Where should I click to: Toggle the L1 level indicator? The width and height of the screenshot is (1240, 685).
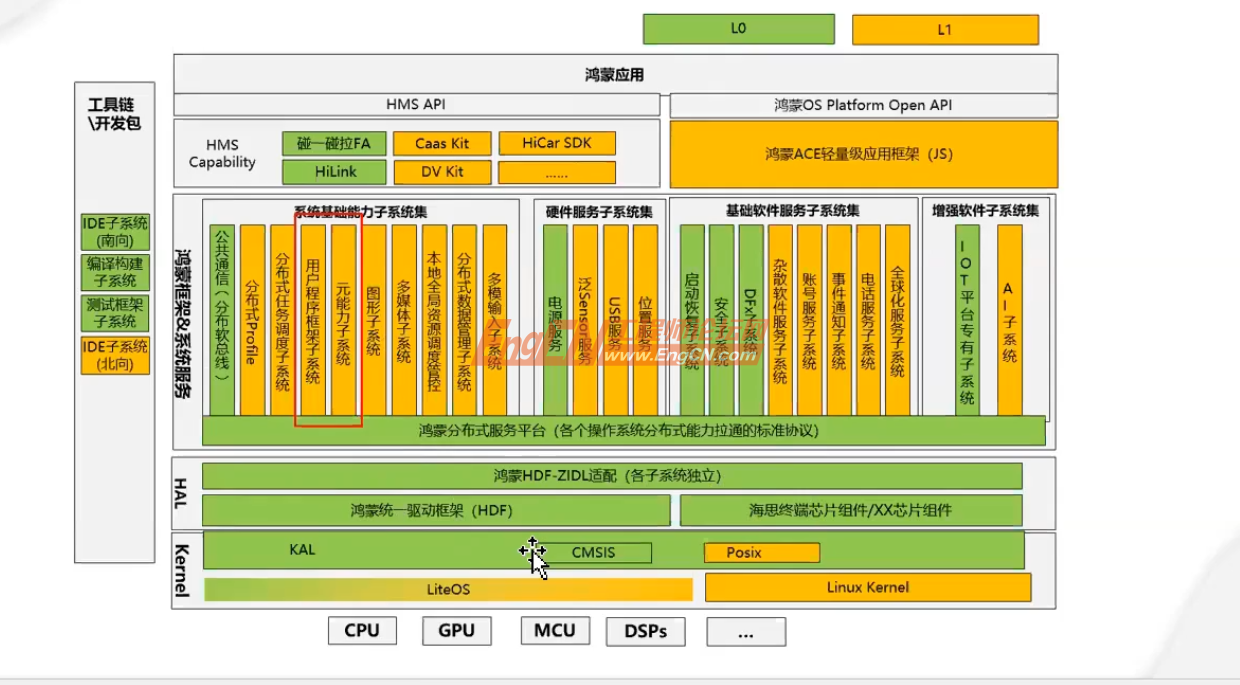pyautogui.click(x=945, y=29)
